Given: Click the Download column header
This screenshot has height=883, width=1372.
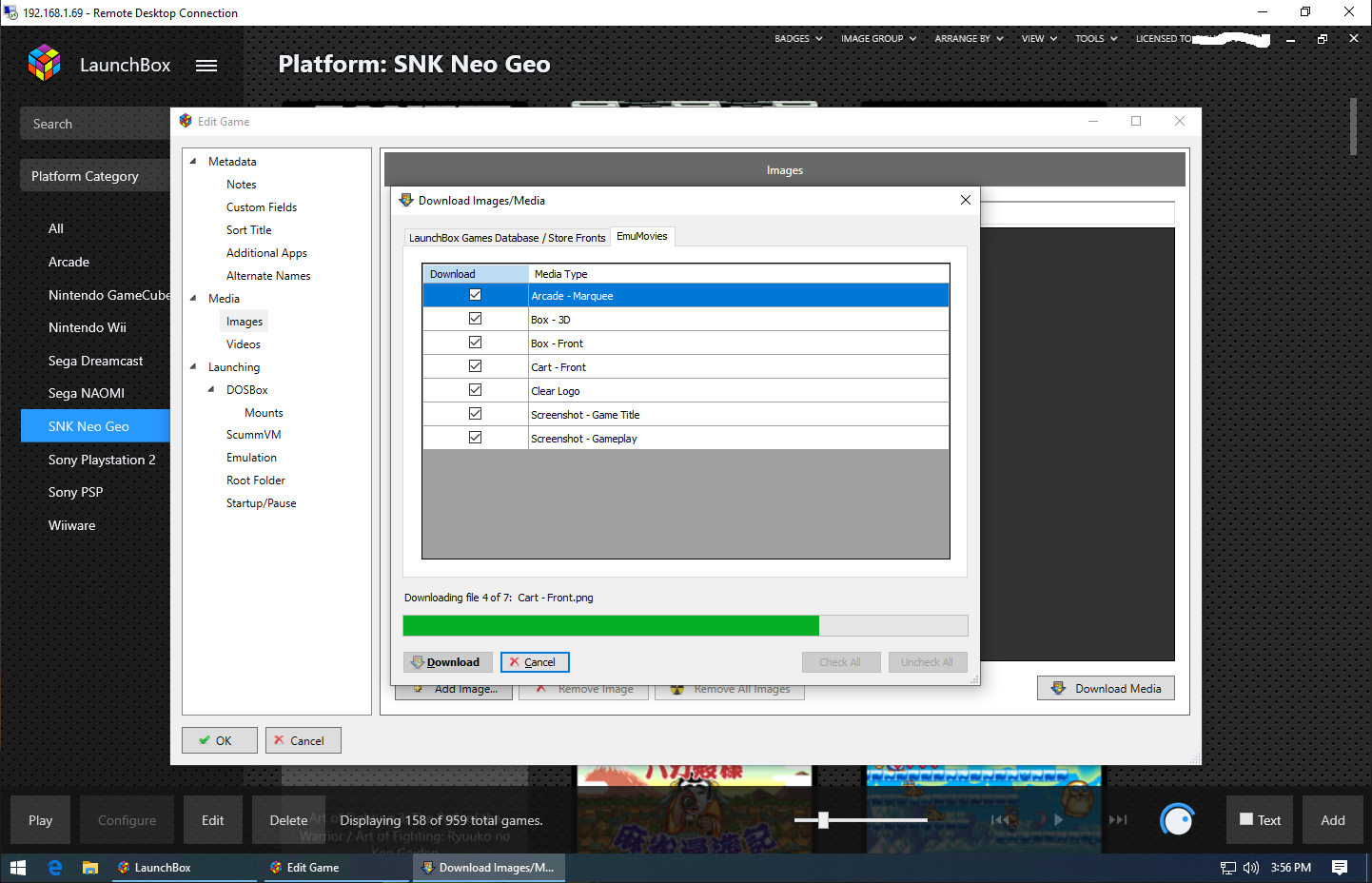Looking at the screenshot, I should coord(476,274).
